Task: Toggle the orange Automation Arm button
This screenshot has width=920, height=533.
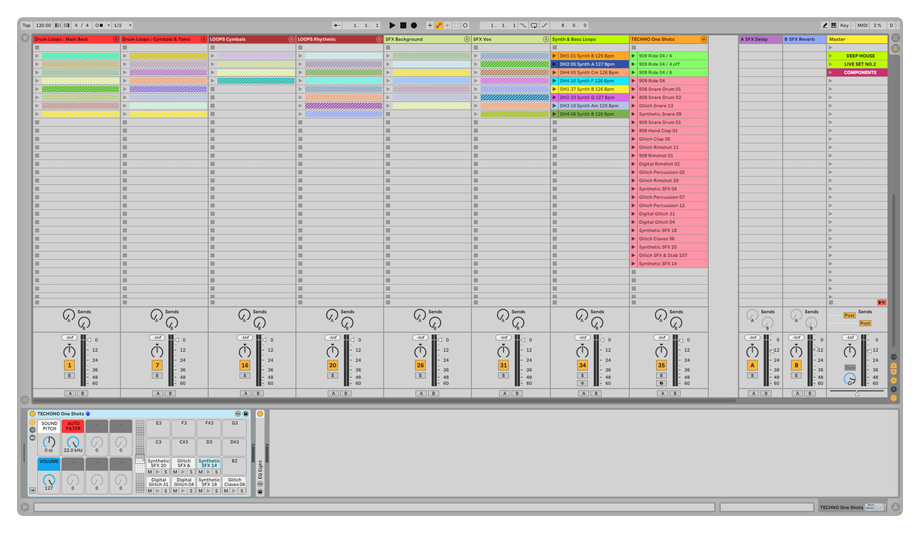Action: pyautogui.click(x=438, y=25)
